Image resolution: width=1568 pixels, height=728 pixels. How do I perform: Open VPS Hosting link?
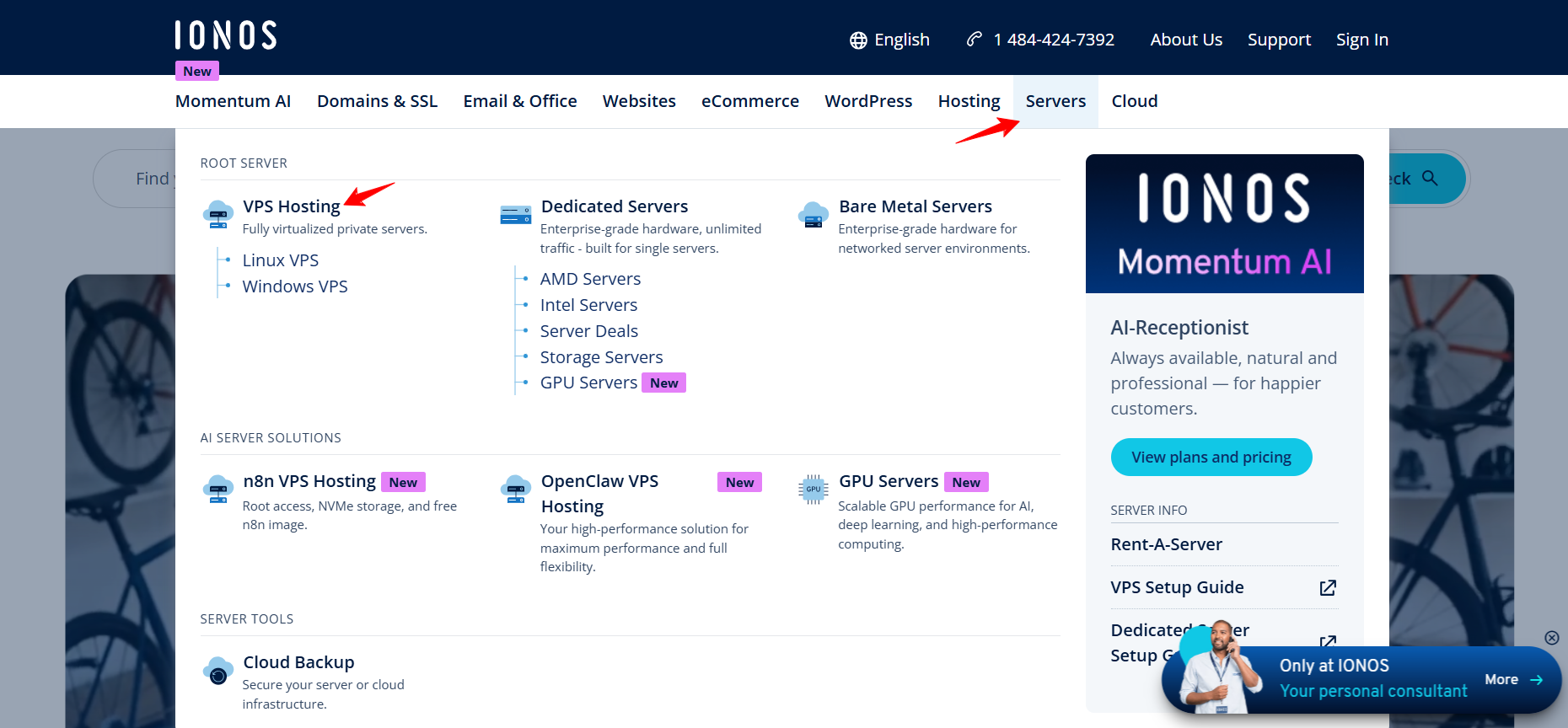(292, 206)
